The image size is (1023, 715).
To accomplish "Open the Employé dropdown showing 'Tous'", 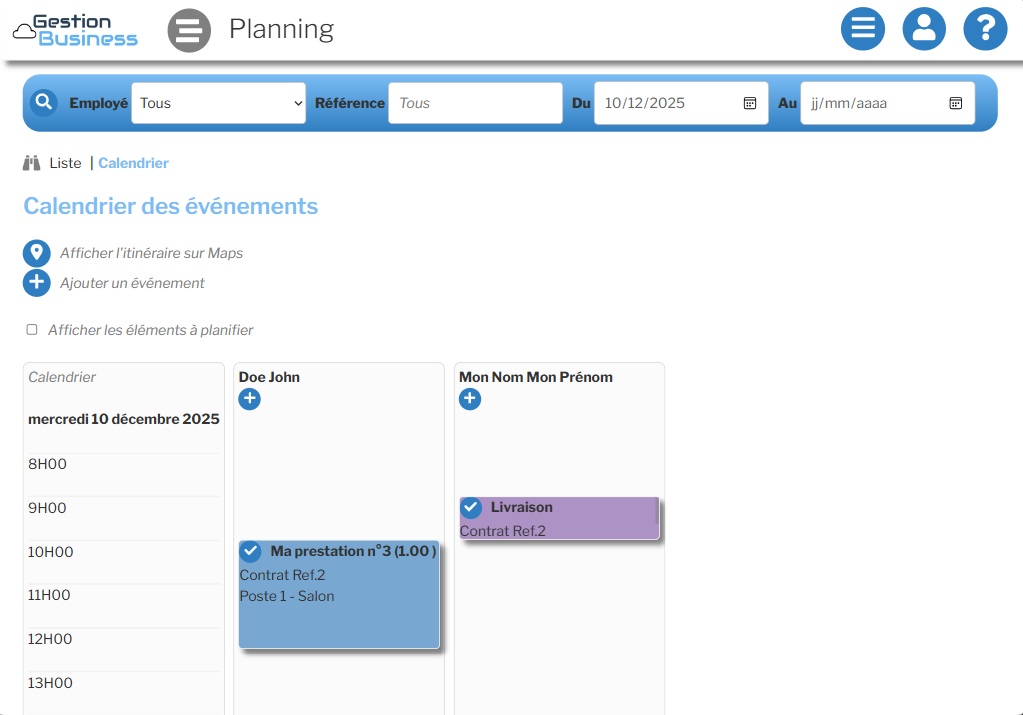I will click(218, 103).
